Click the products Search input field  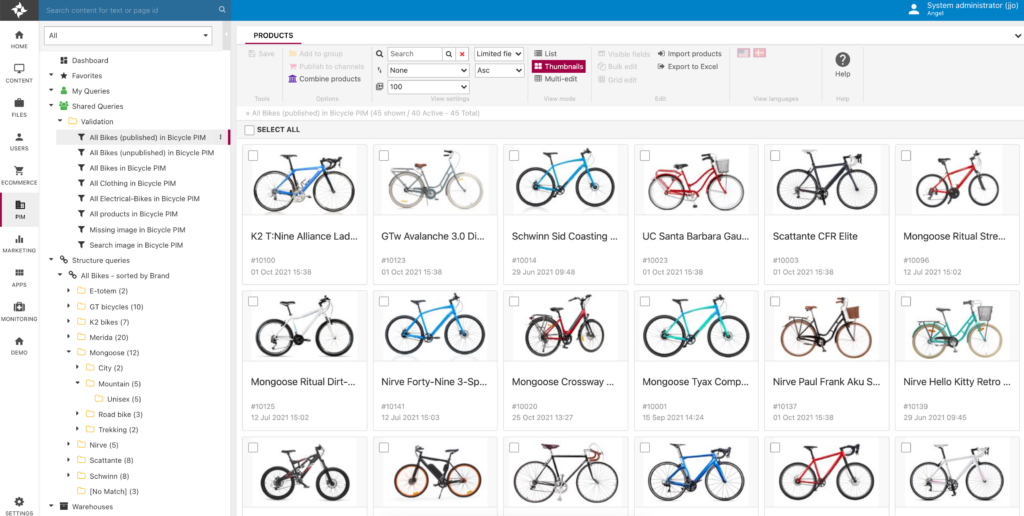[x=415, y=54]
